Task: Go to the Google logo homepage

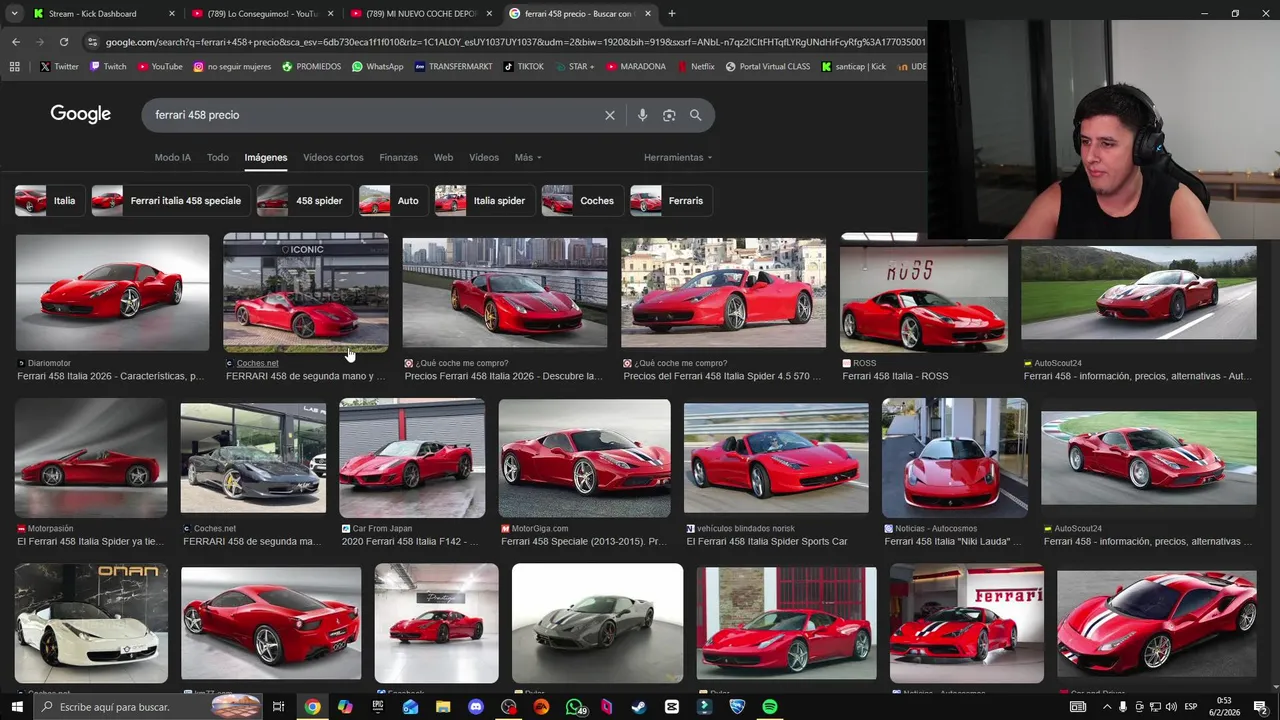Action: tap(81, 114)
